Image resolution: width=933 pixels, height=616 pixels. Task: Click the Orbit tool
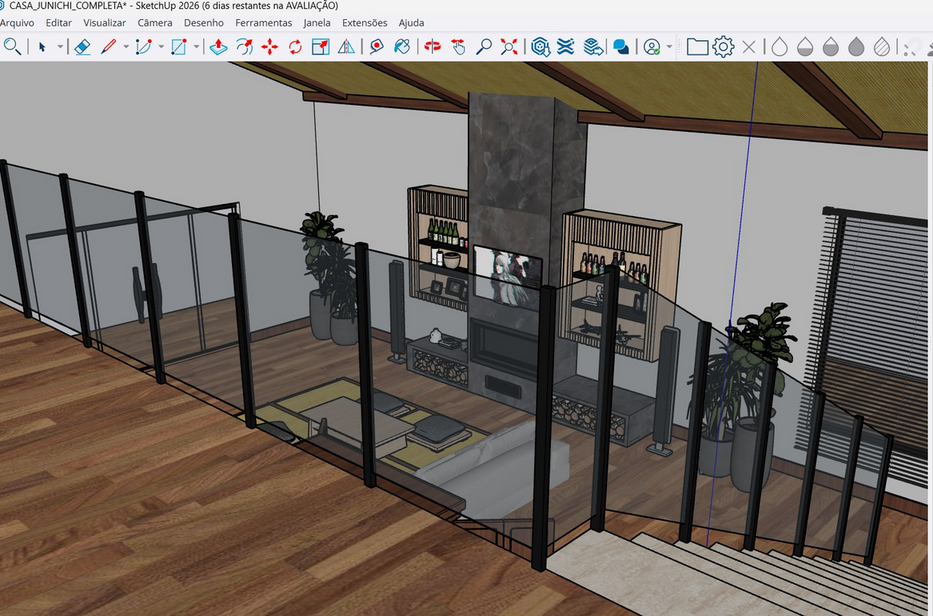[x=433, y=46]
